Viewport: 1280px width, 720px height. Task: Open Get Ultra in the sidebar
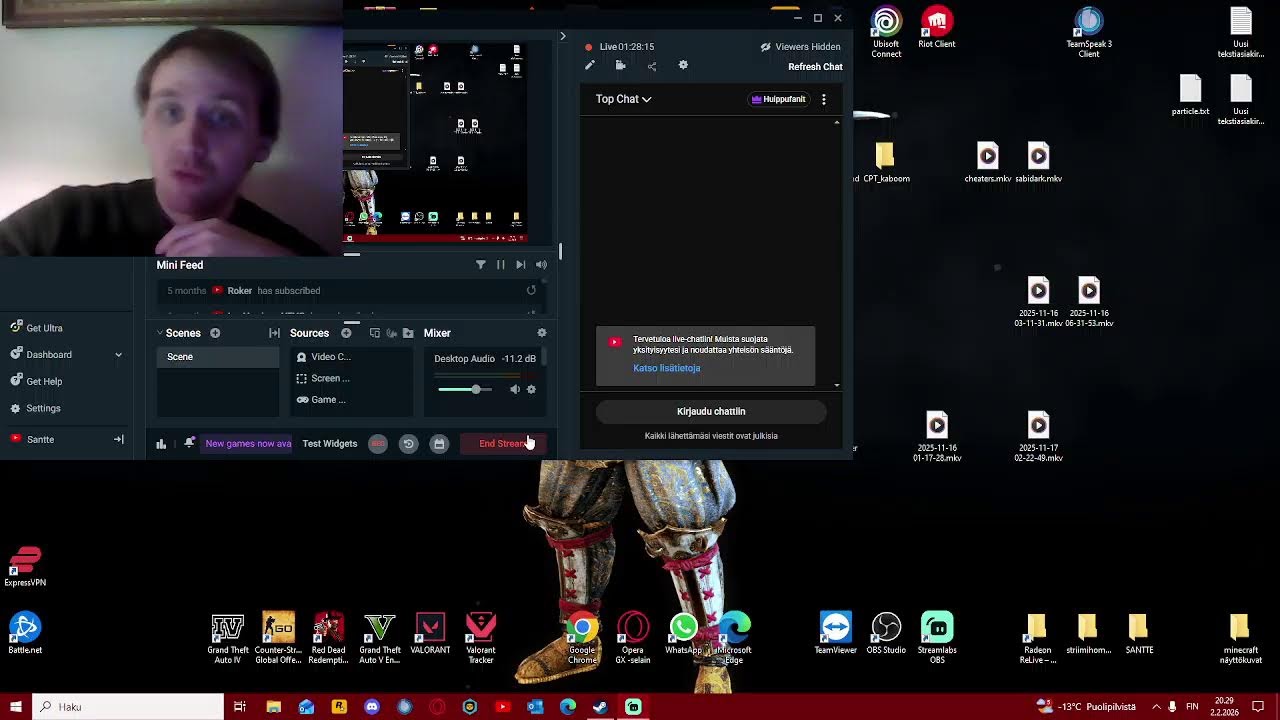pyautogui.click(x=37, y=328)
